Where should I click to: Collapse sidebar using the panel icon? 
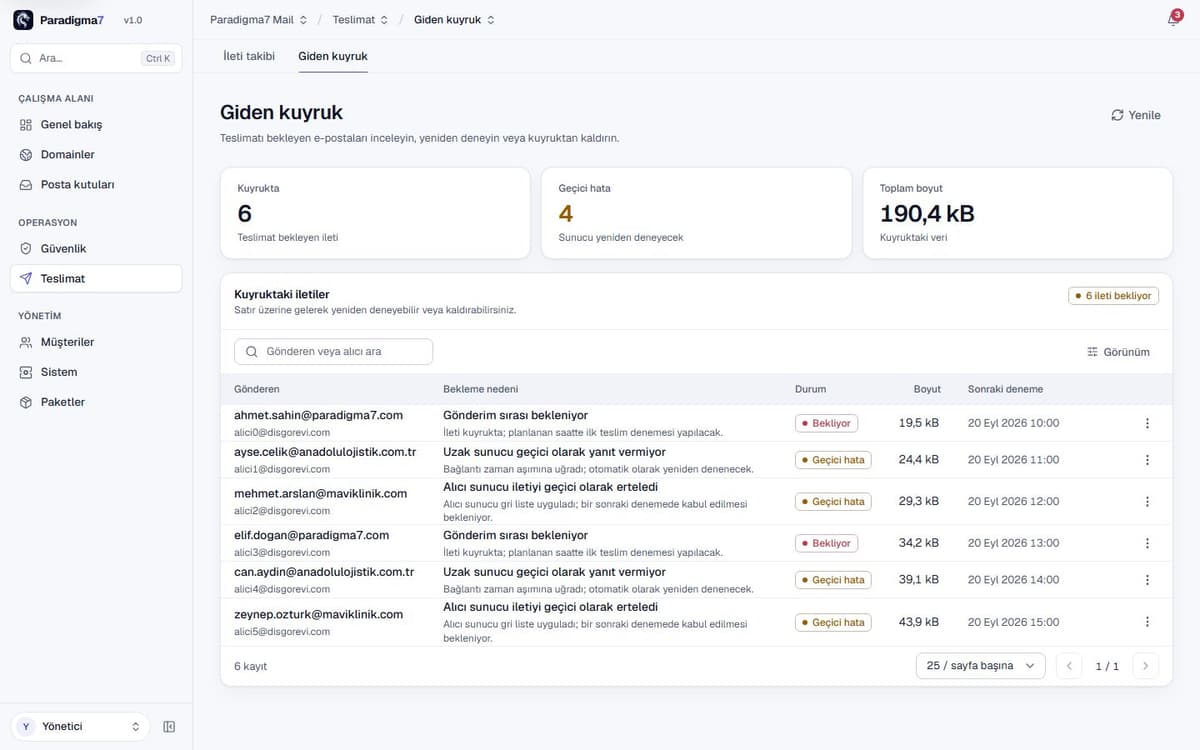[x=169, y=727]
